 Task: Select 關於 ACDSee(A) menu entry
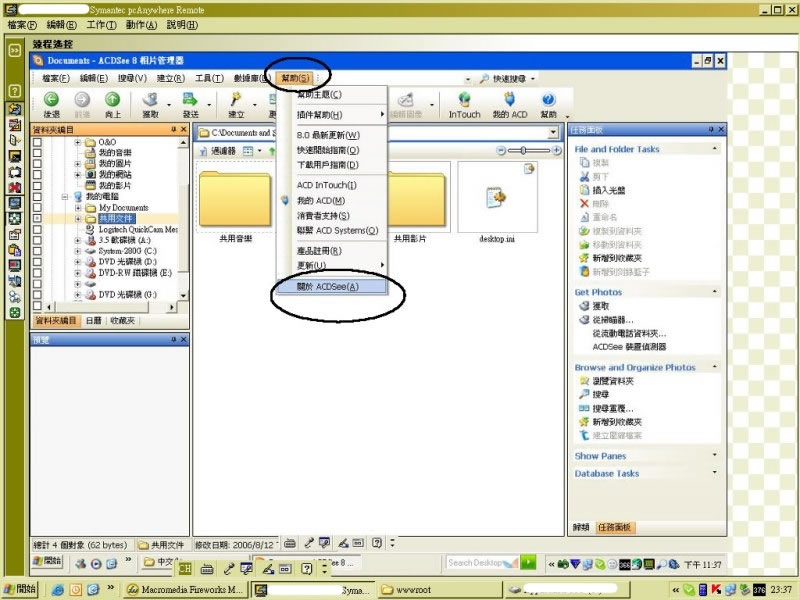332,286
